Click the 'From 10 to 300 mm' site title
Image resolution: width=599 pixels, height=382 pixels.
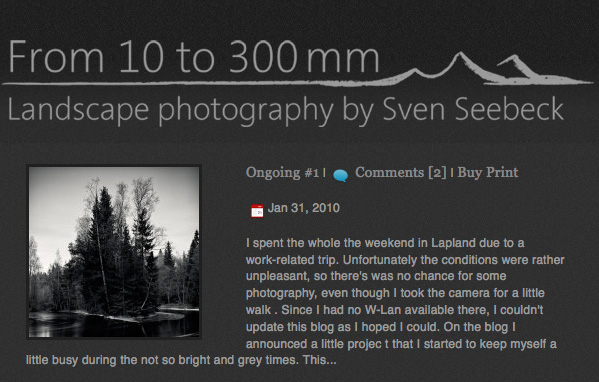[x=193, y=57]
